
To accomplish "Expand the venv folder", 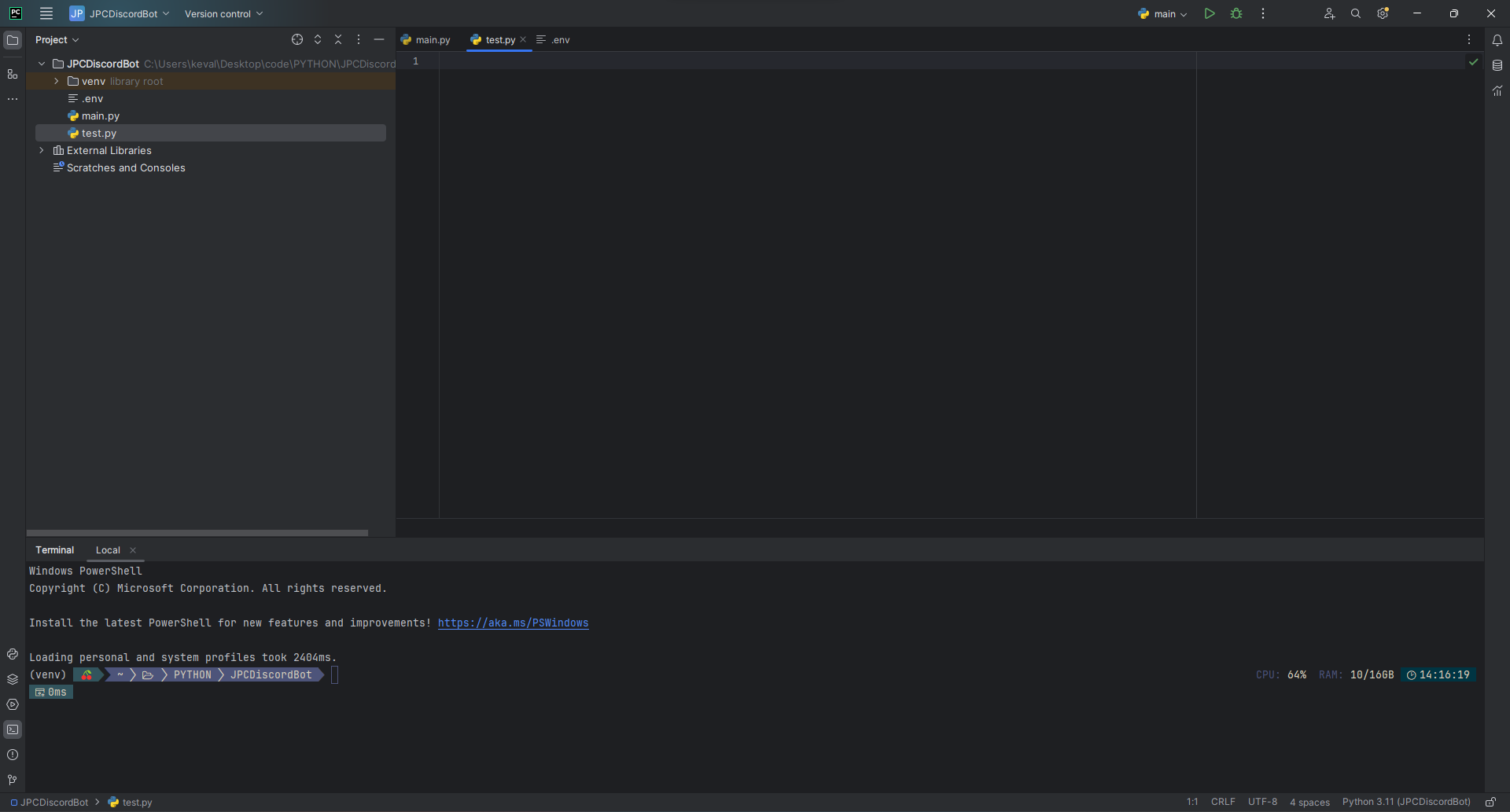I will click(x=57, y=81).
